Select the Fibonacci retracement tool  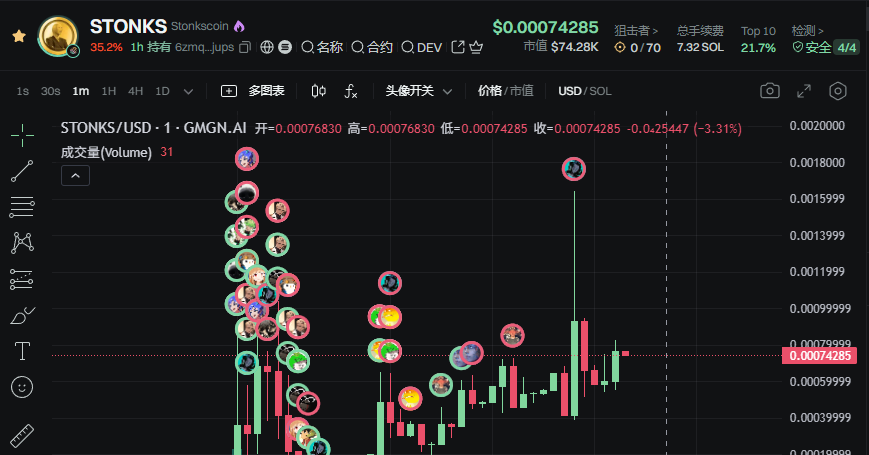[22, 207]
